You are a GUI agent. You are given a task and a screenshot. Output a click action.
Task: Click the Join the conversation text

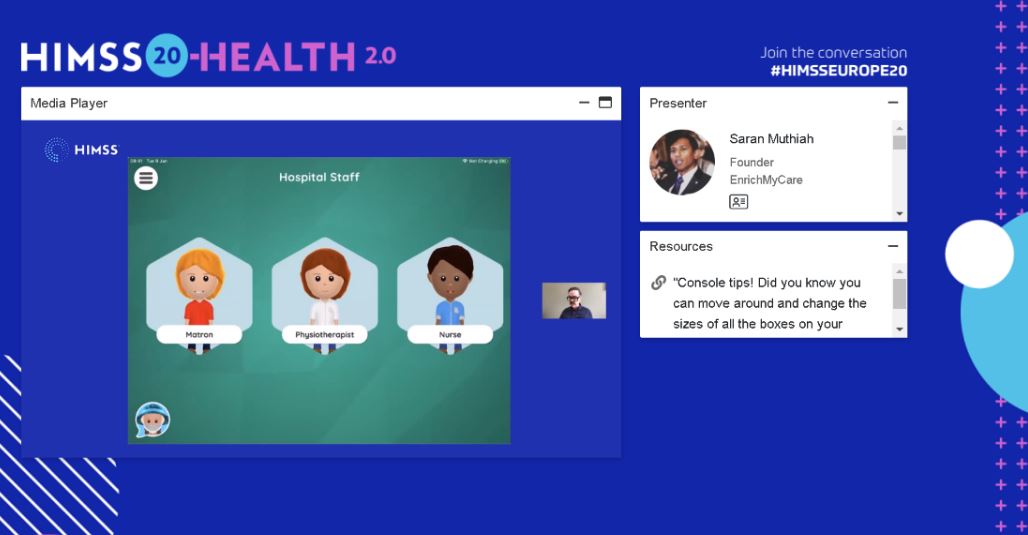(x=833, y=52)
